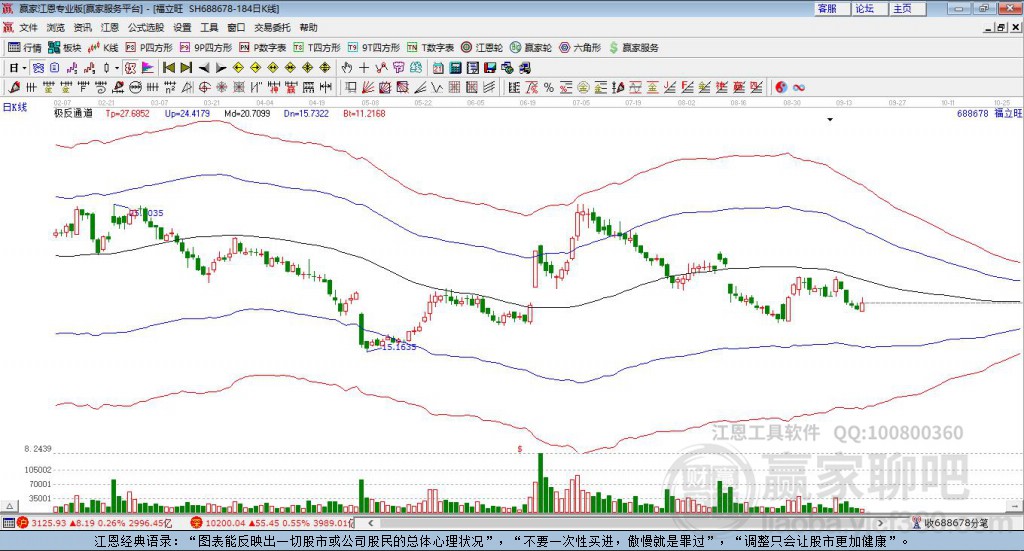1024x551 pixels.
Task: Toggle the colored flag indicator button
Action: coord(148,68)
